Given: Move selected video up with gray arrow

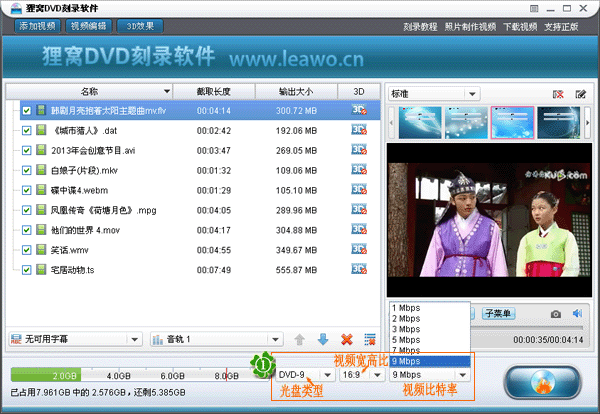Looking at the screenshot, I should 300,339.
